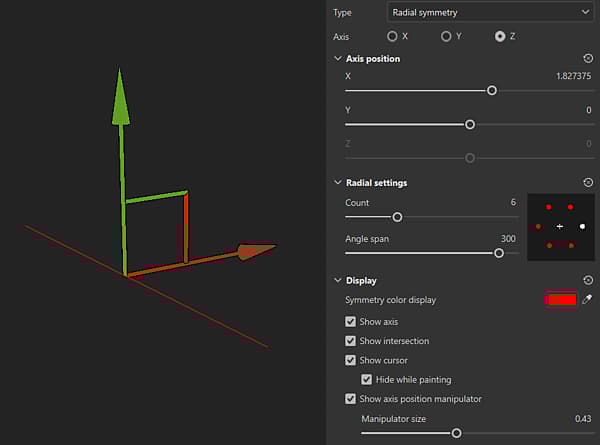
Task: Open the red Symmetry color display swatch
Action: (560, 300)
